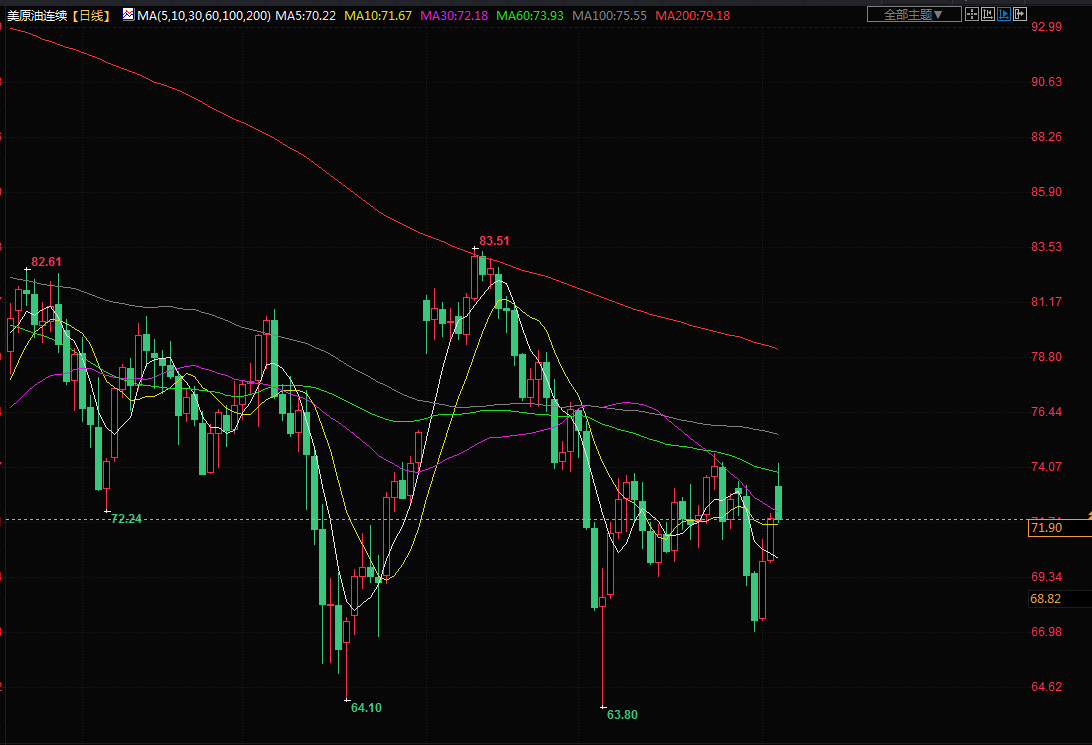Click the 68.82 price tag on the axis
Viewport: 1092px width, 745px height.
pos(1059,599)
